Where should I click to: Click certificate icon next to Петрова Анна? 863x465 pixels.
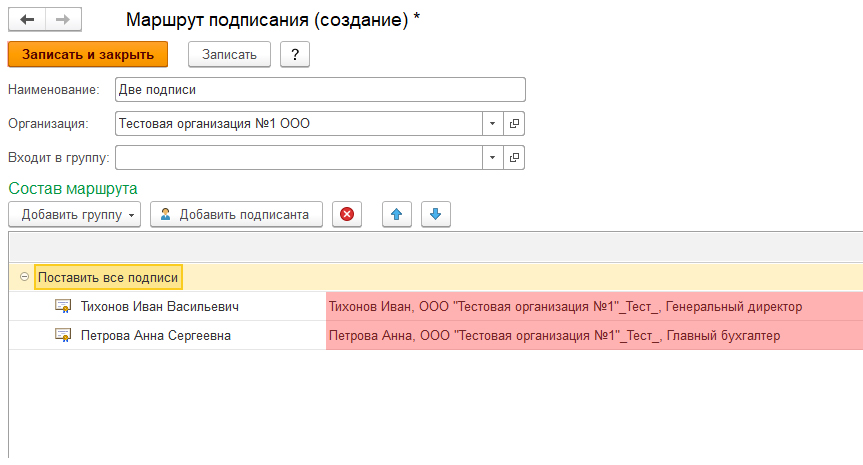coord(63,335)
